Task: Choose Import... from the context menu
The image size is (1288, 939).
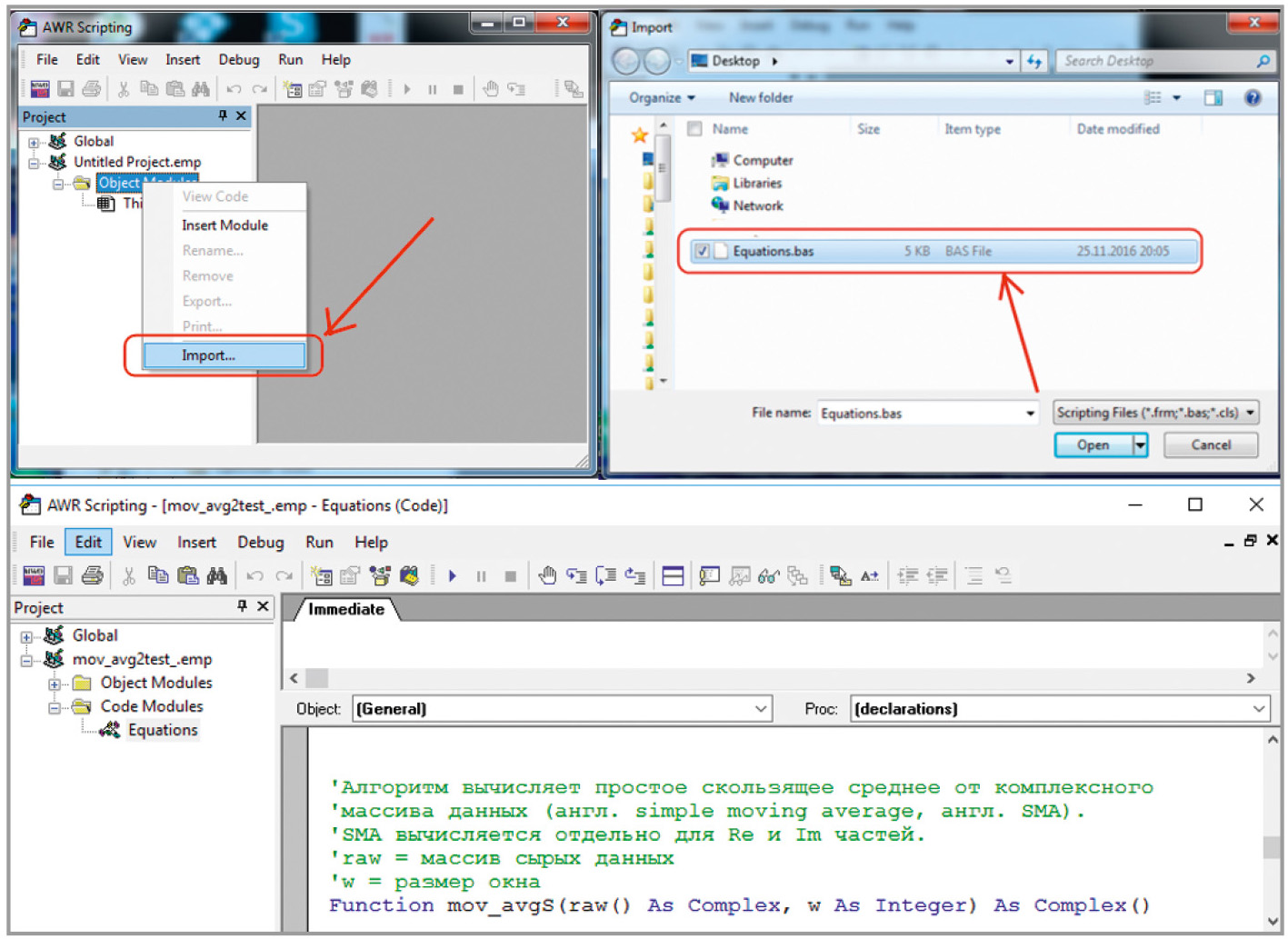Action: [225, 355]
